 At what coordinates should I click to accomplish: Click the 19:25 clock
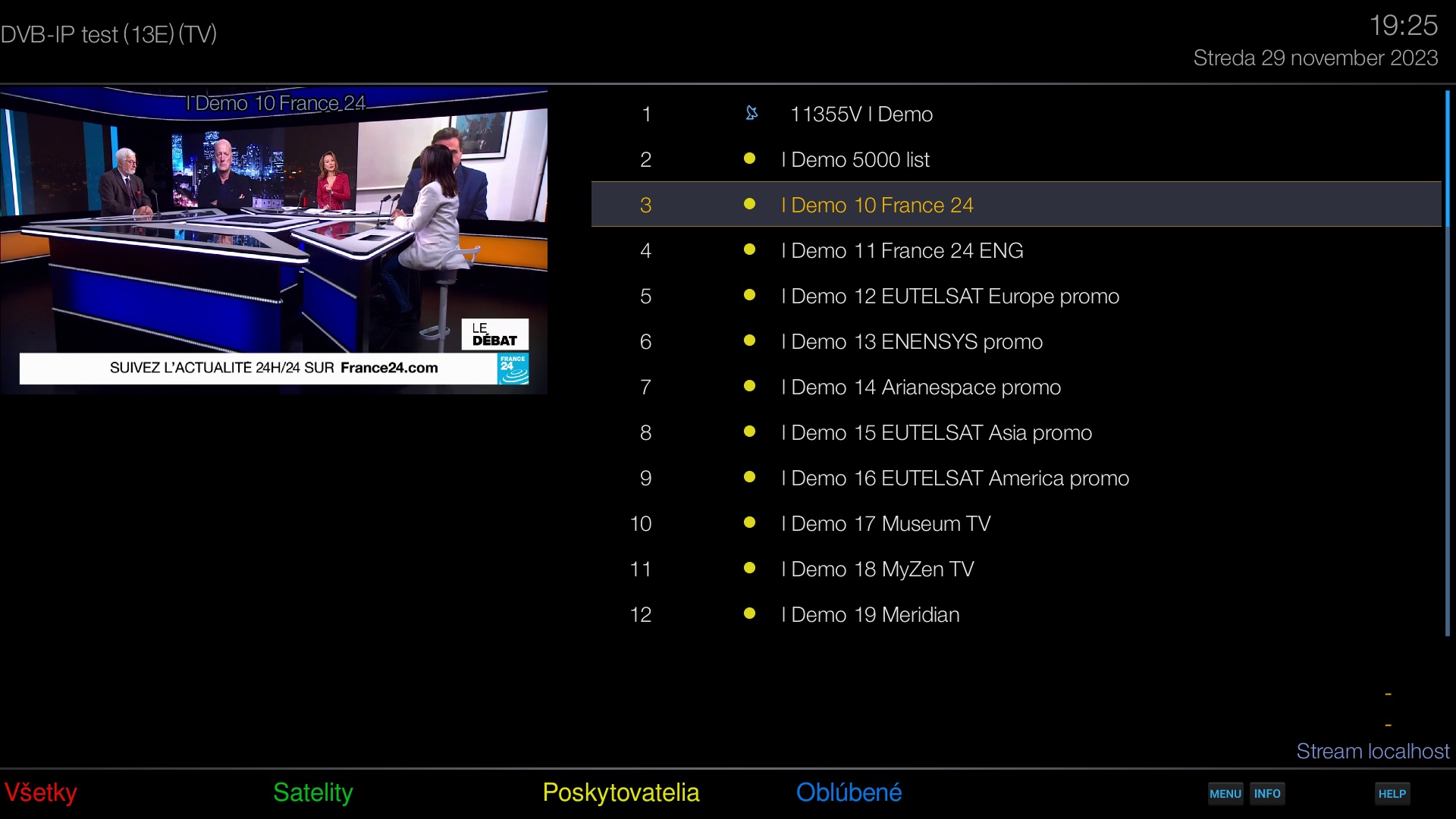pyautogui.click(x=1404, y=26)
